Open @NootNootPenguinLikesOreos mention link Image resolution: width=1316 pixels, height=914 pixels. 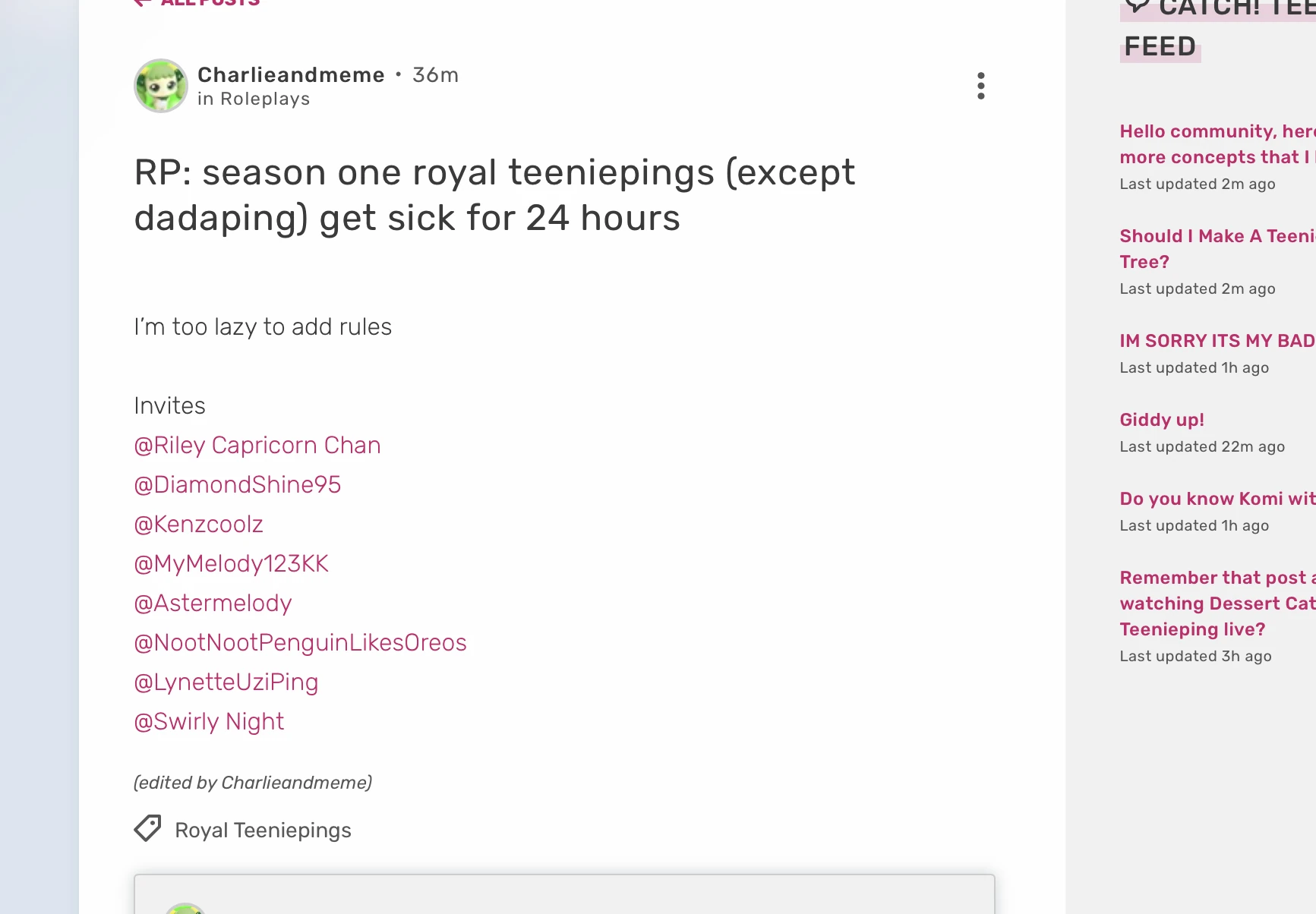point(300,642)
